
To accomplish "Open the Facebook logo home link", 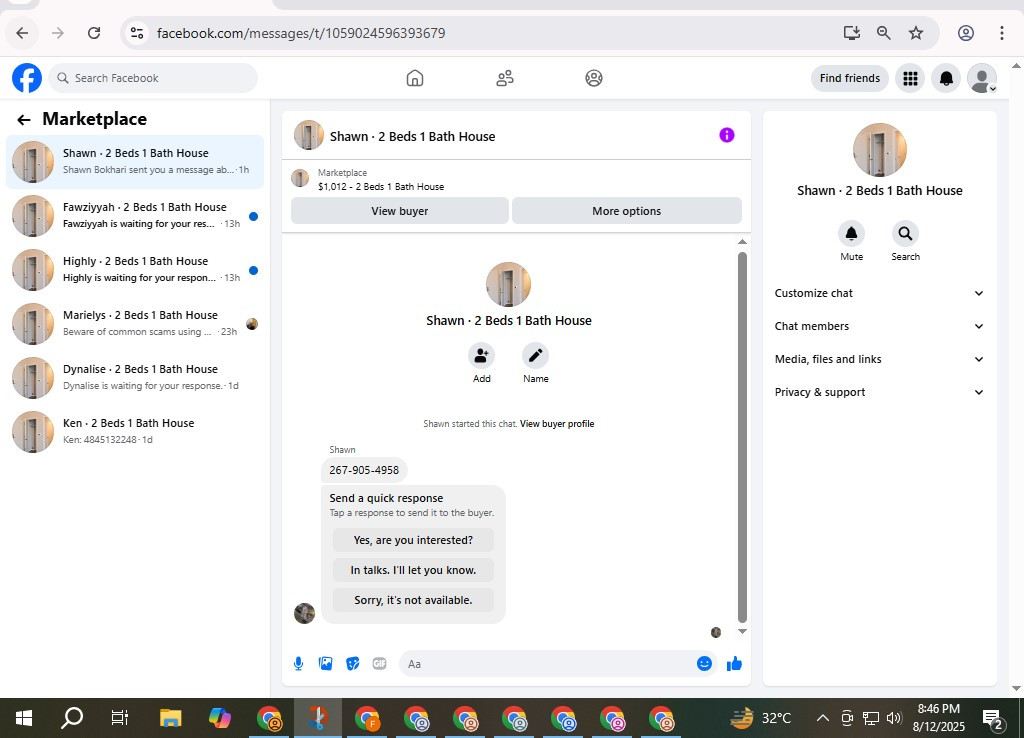I will click(x=27, y=78).
